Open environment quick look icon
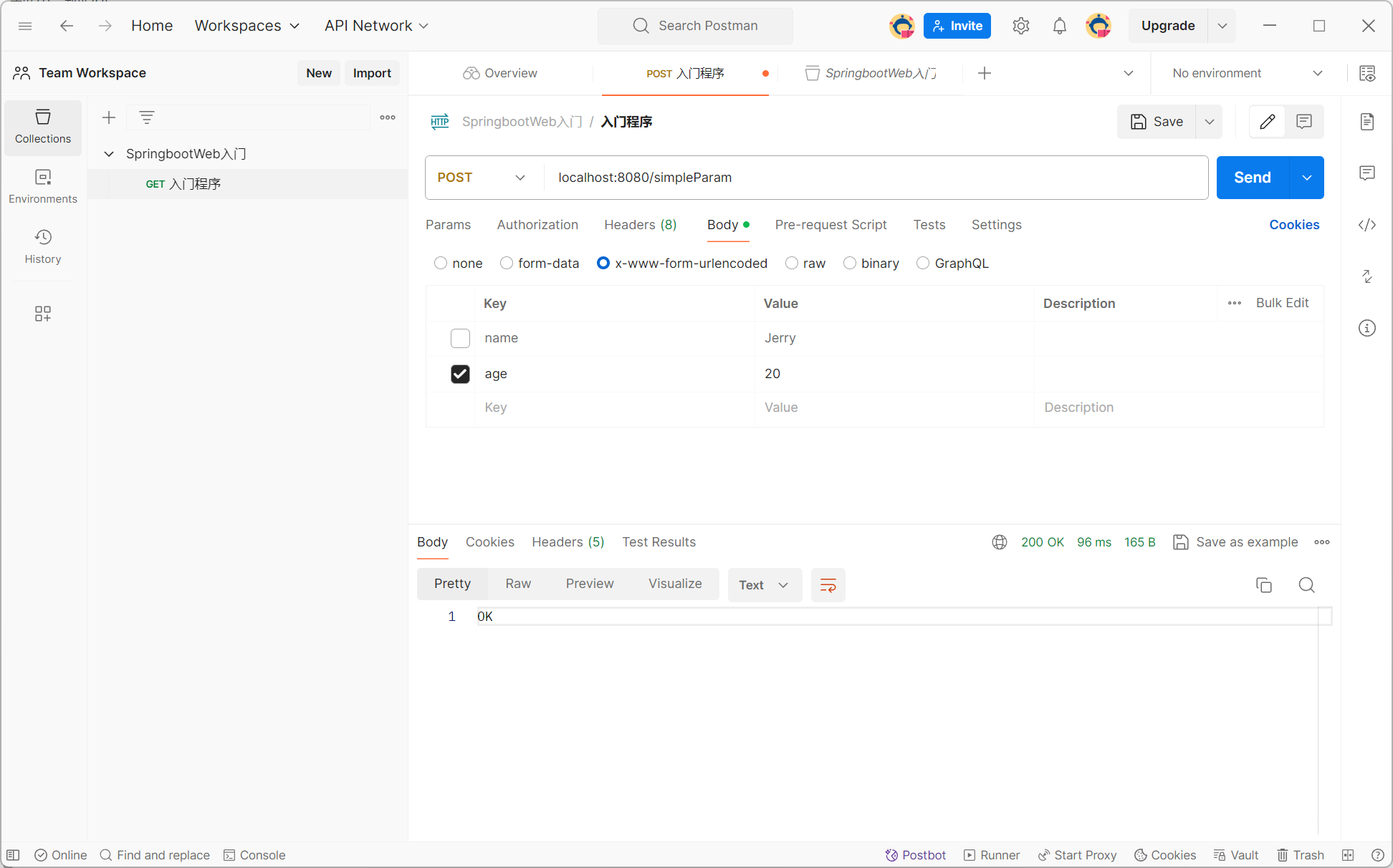1393x868 pixels. [1367, 73]
